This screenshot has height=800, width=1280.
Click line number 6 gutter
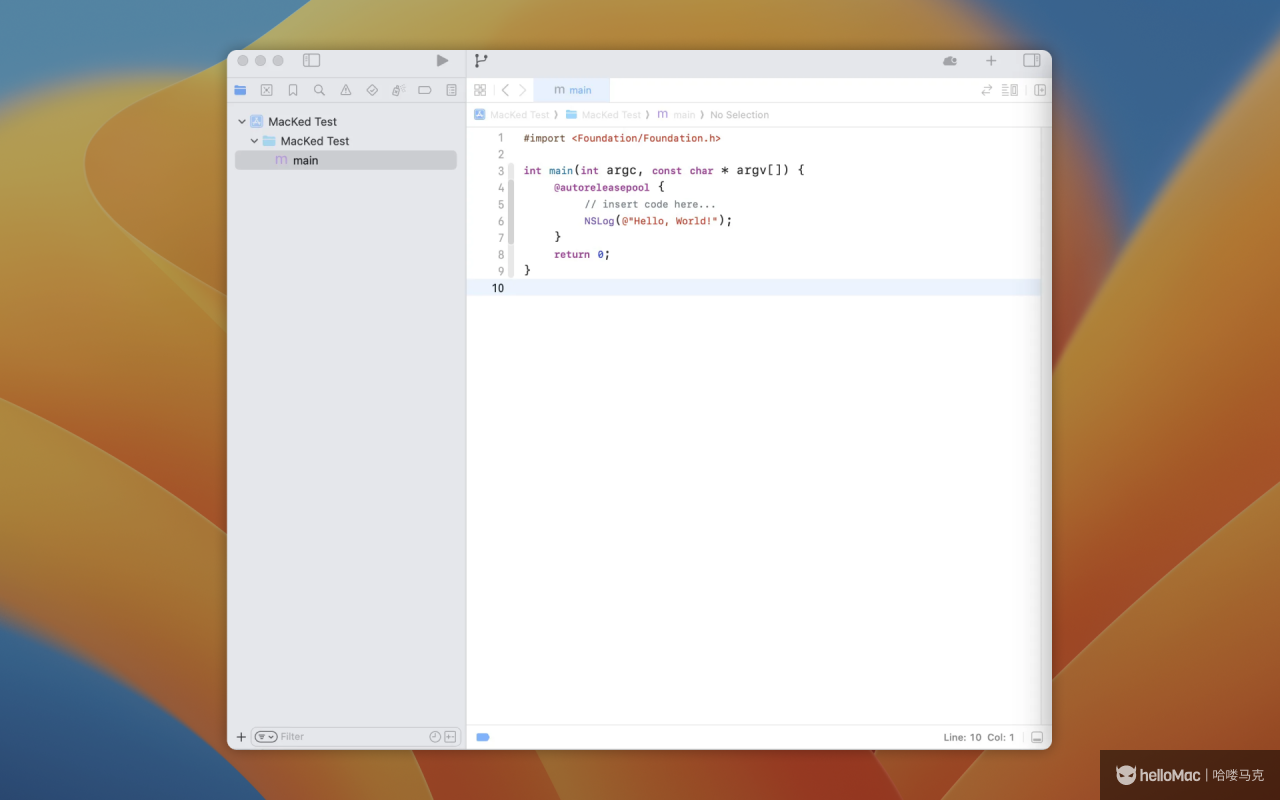[x=501, y=221]
